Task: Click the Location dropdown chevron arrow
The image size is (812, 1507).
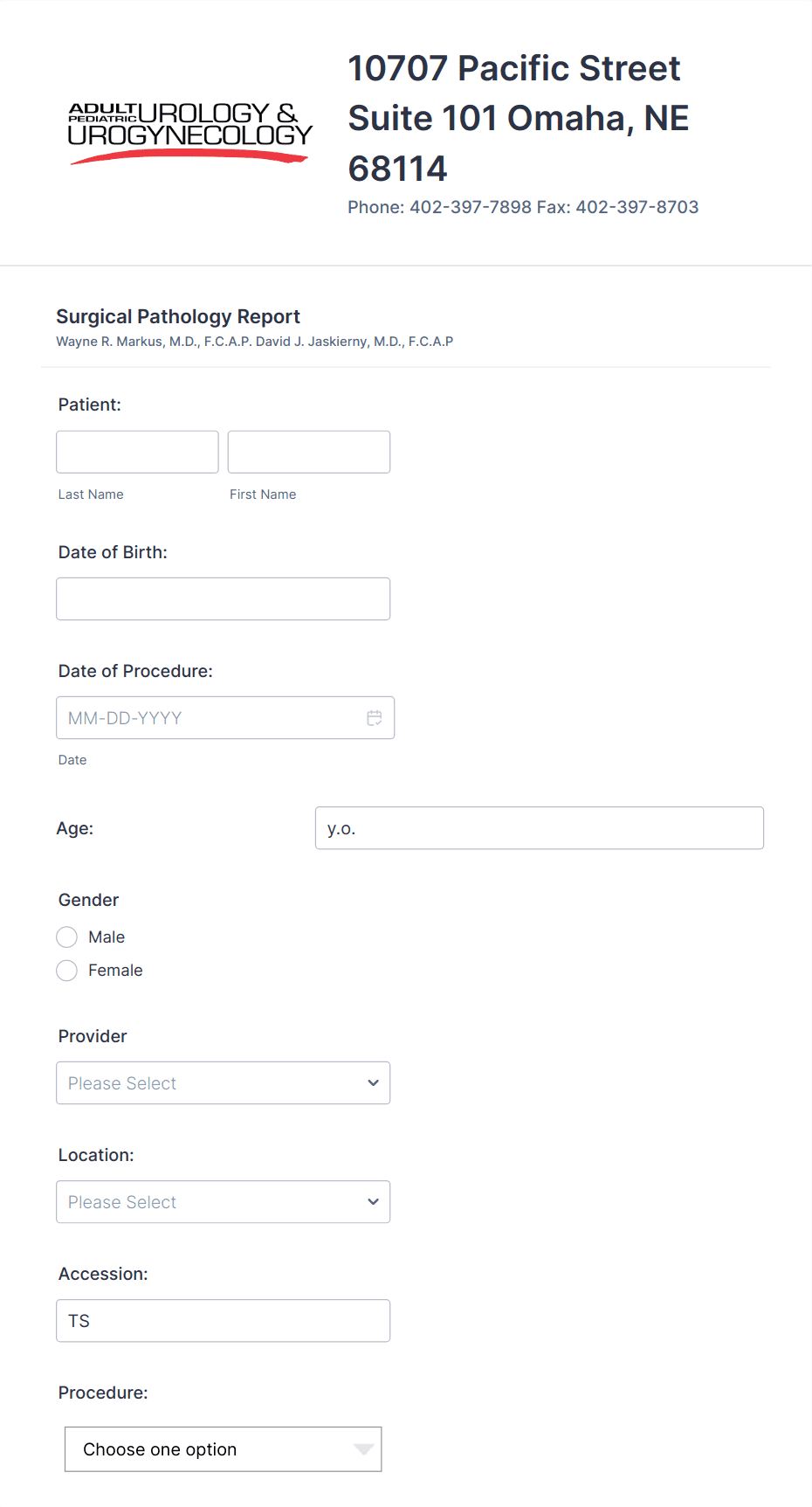Action: [373, 1201]
